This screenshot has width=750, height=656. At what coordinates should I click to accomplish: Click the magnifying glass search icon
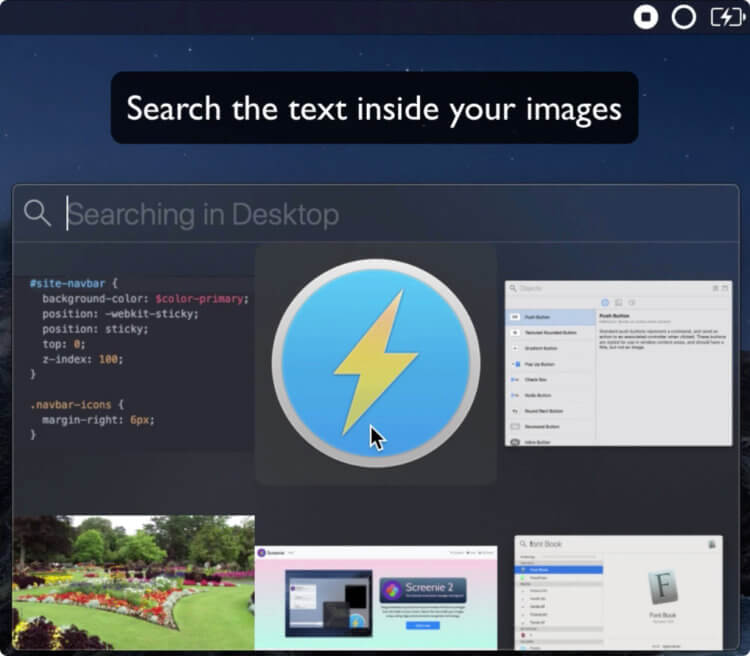click(37, 213)
